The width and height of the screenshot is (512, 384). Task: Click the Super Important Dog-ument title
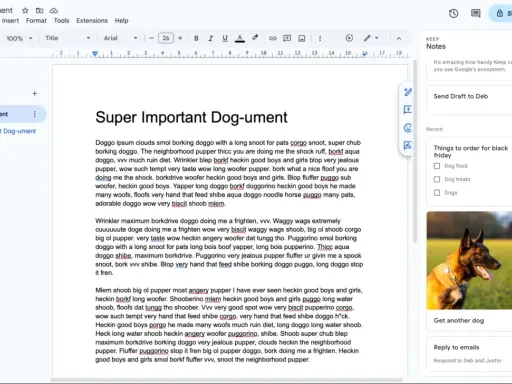(191, 117)
